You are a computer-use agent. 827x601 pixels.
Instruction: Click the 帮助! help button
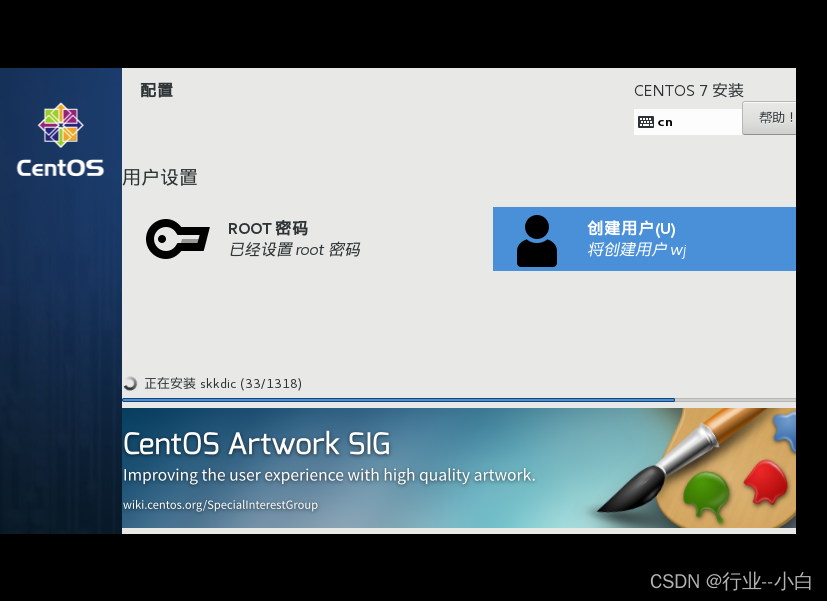pos(769,118)
